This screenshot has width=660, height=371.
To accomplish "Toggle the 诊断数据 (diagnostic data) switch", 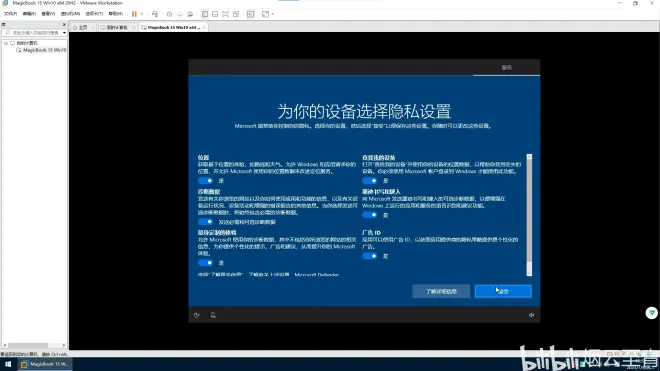I will click(x=205, y=222).
